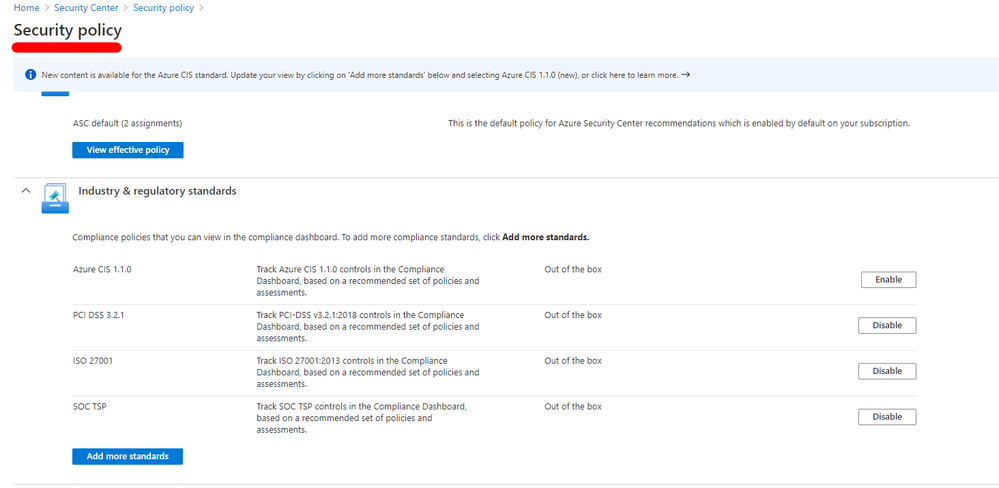Click Out of the box in Azure CIS row
The height and width of the screenshot is (488, 999).
click(x=573, y=269)
